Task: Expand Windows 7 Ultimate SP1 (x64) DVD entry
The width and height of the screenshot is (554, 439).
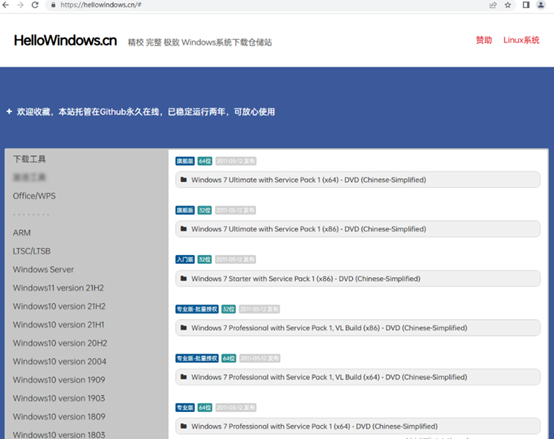Action: pyautogui.click(x=358, y=180)
